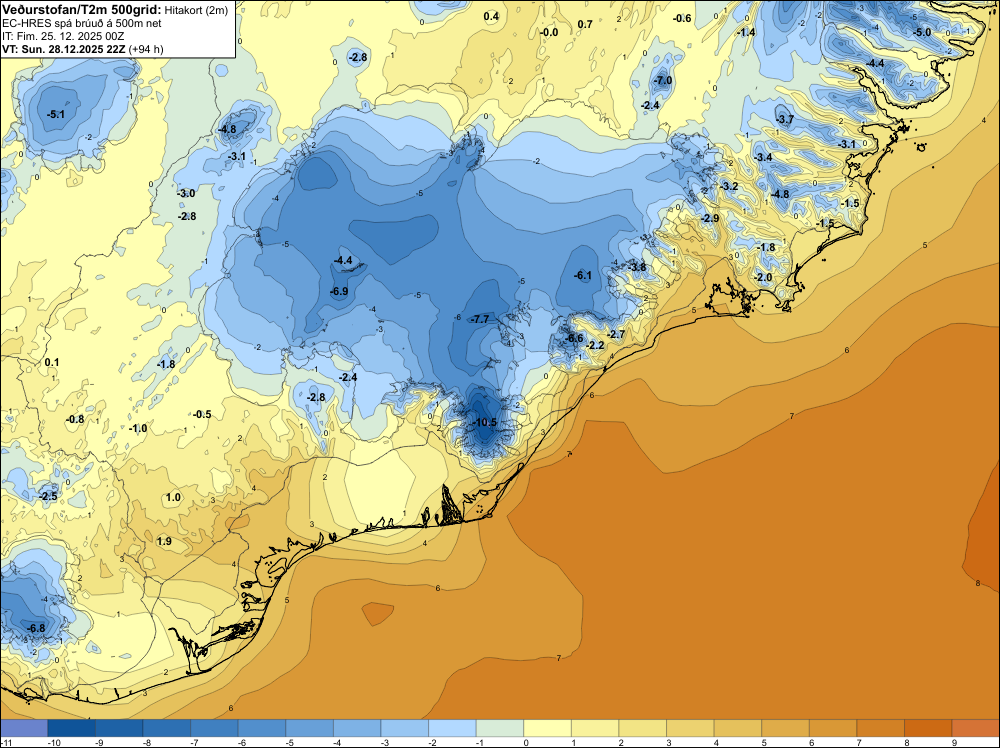Select the 0.1 temperature label
Viewport: 1000px width, 748px height.
(x=52, y=362)
